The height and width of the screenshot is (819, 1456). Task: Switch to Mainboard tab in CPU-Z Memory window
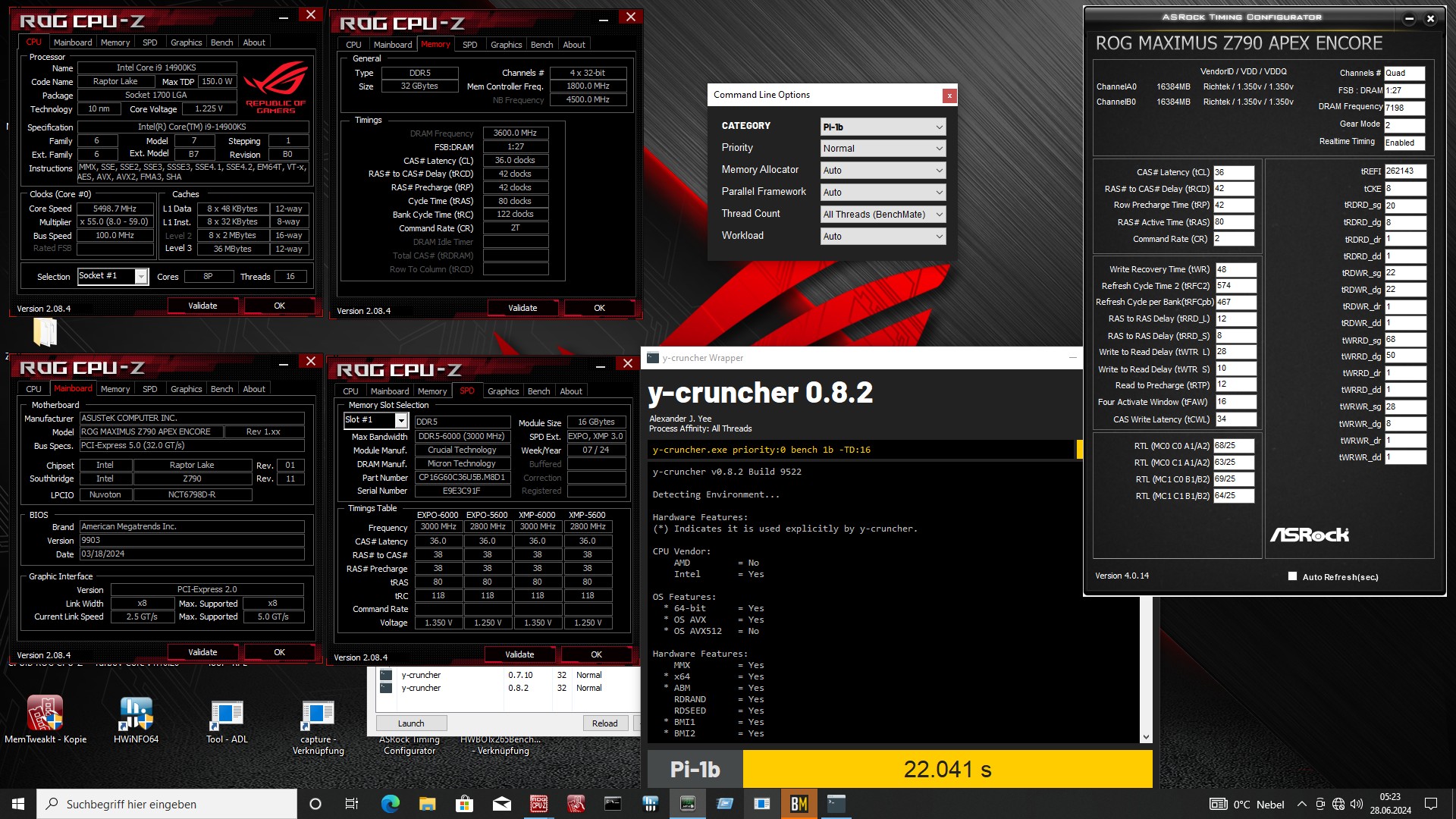pos(393,45)
